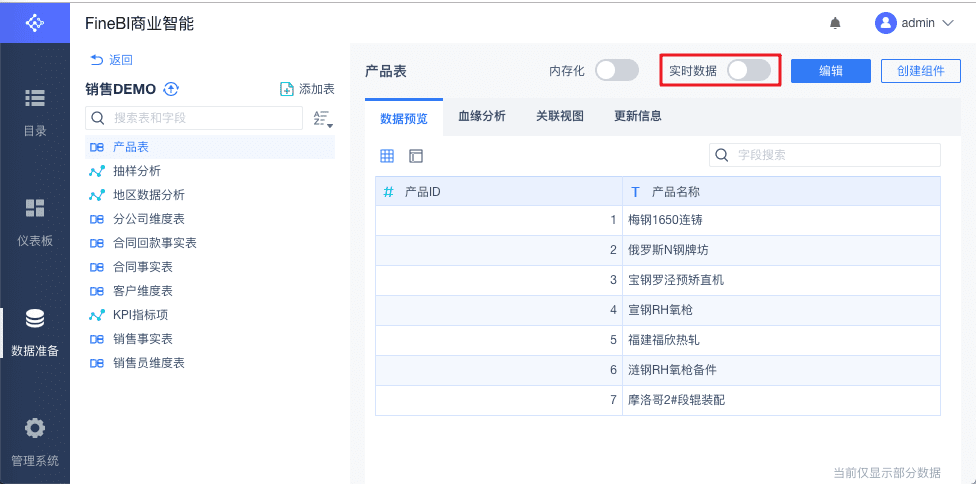Toggle the 内存化 switch
Image resolution: width=976 pixels, height=484 pixels.
616,71
